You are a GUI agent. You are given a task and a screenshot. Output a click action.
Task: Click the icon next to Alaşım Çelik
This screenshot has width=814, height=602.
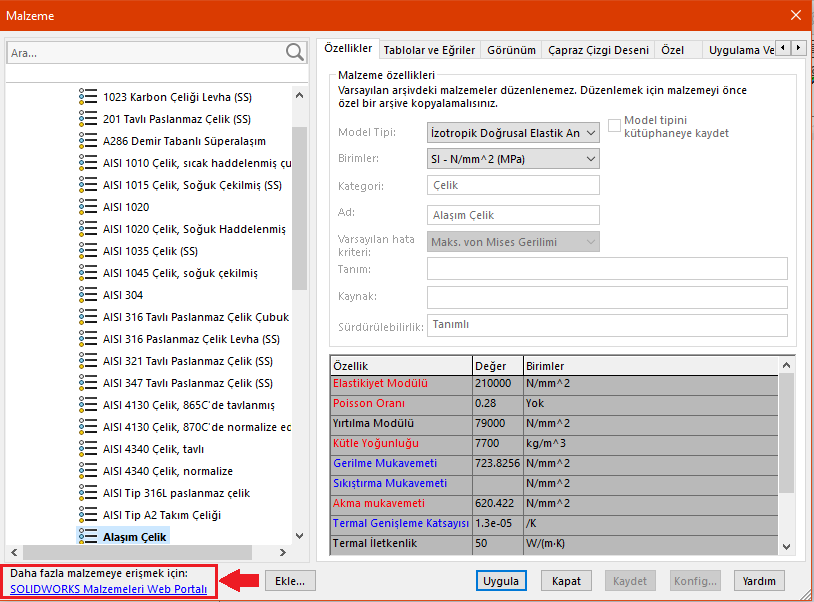pyautogui.click(x=88, y=537)
